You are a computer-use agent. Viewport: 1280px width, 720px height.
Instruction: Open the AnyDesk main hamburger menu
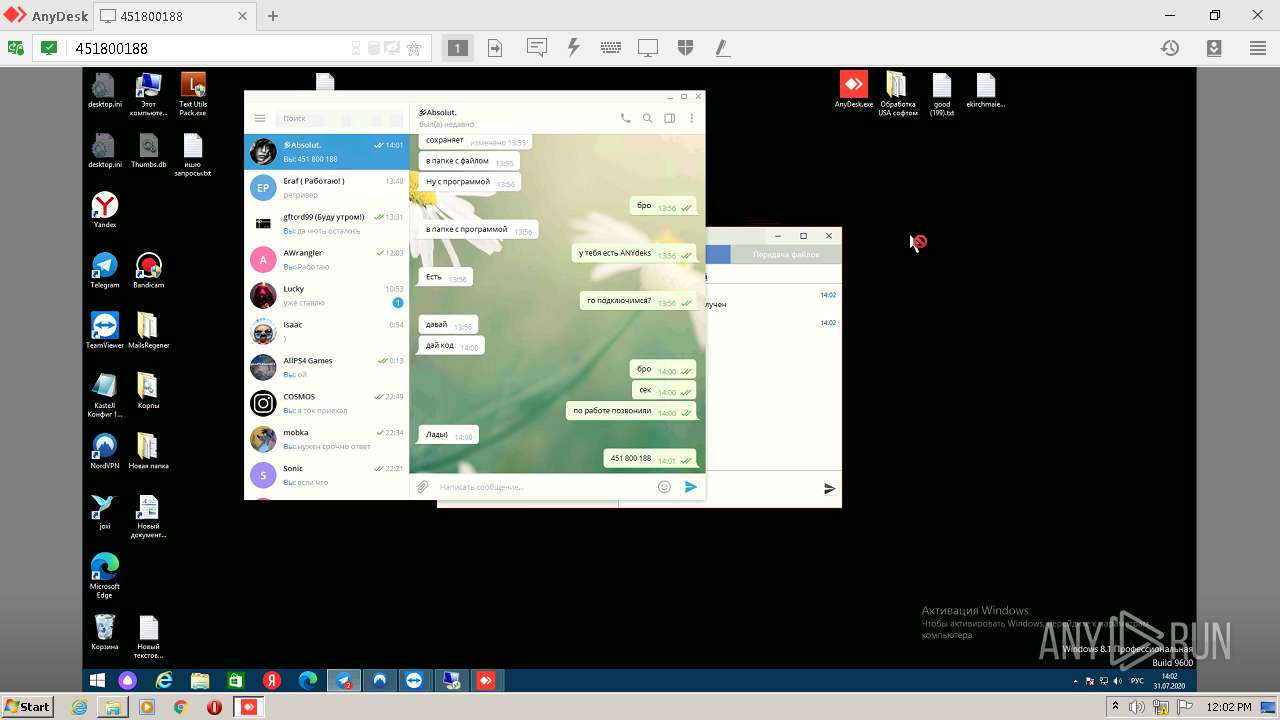[x=1258, y=48]
